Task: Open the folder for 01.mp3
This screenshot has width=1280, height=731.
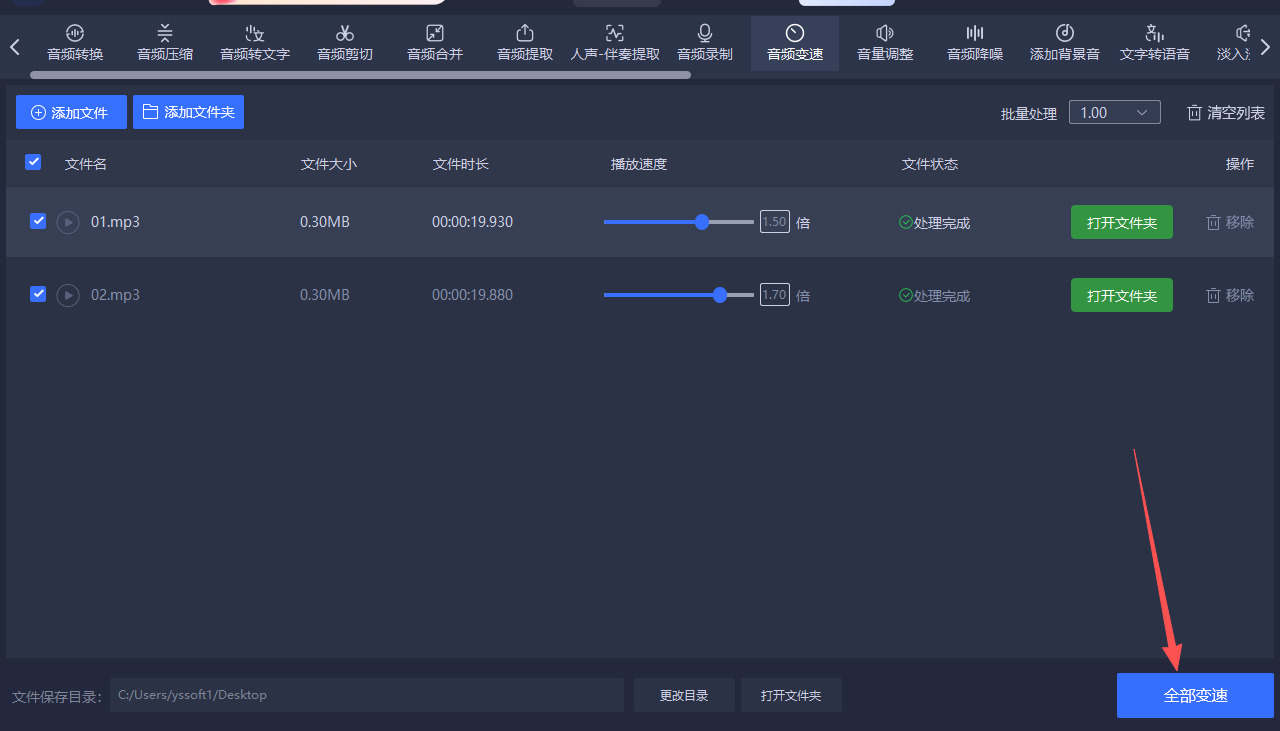Action: [x=1122, y=222]
